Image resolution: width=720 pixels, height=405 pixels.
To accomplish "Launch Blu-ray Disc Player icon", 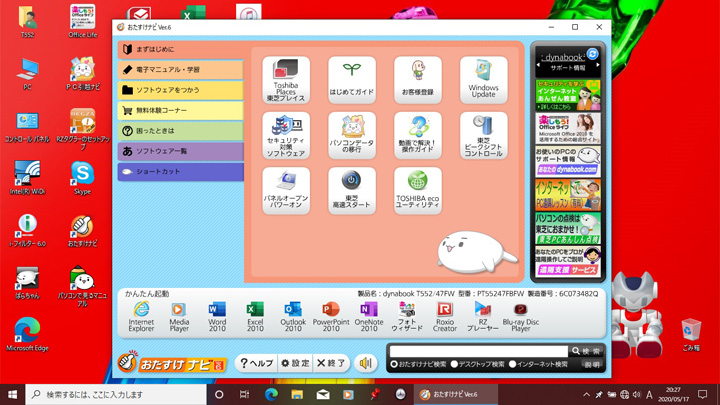I will [x=520, y=317].
